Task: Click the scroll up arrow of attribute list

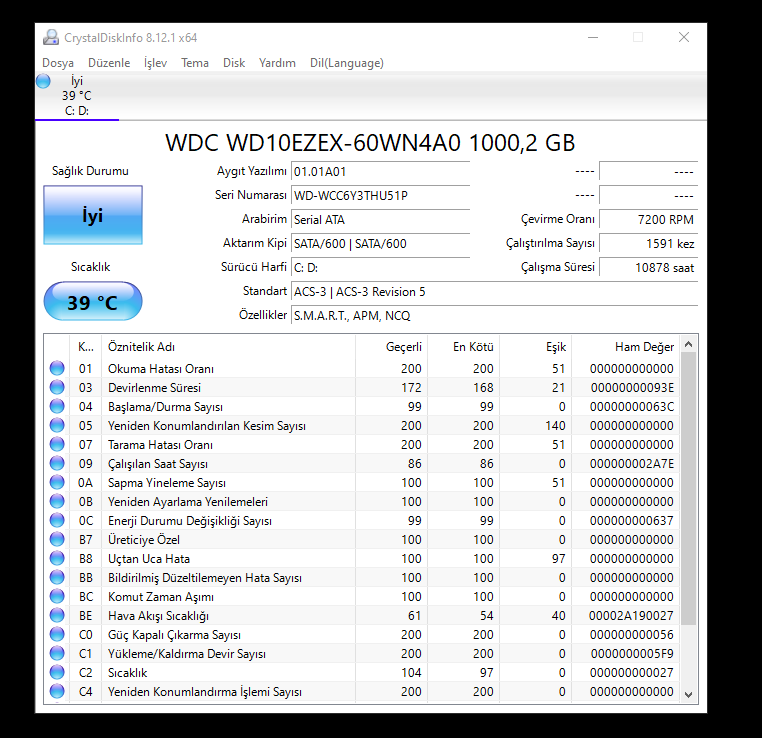Action: pyautogui.click(x=688, y=344)
